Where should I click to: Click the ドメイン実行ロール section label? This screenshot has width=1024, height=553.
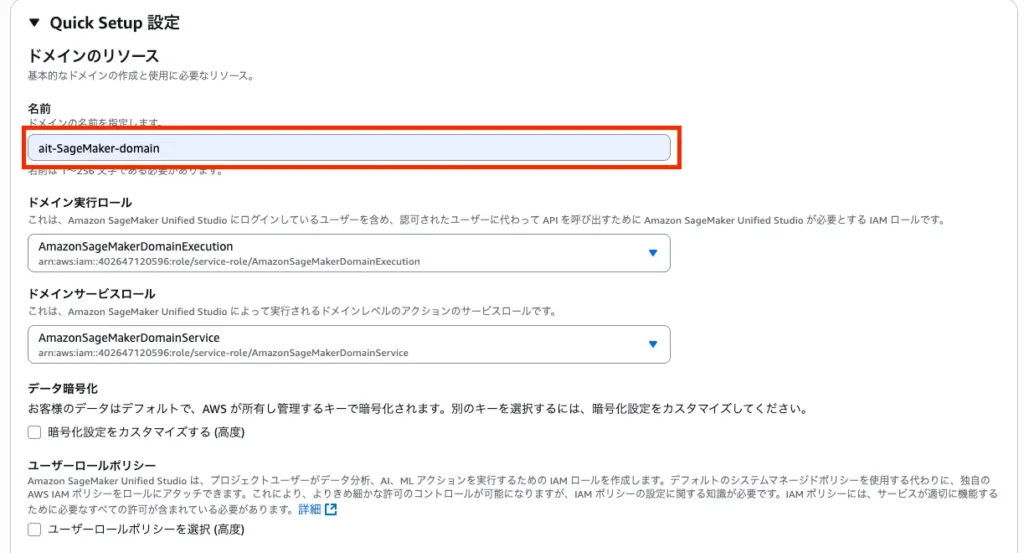tap(79, 203)
